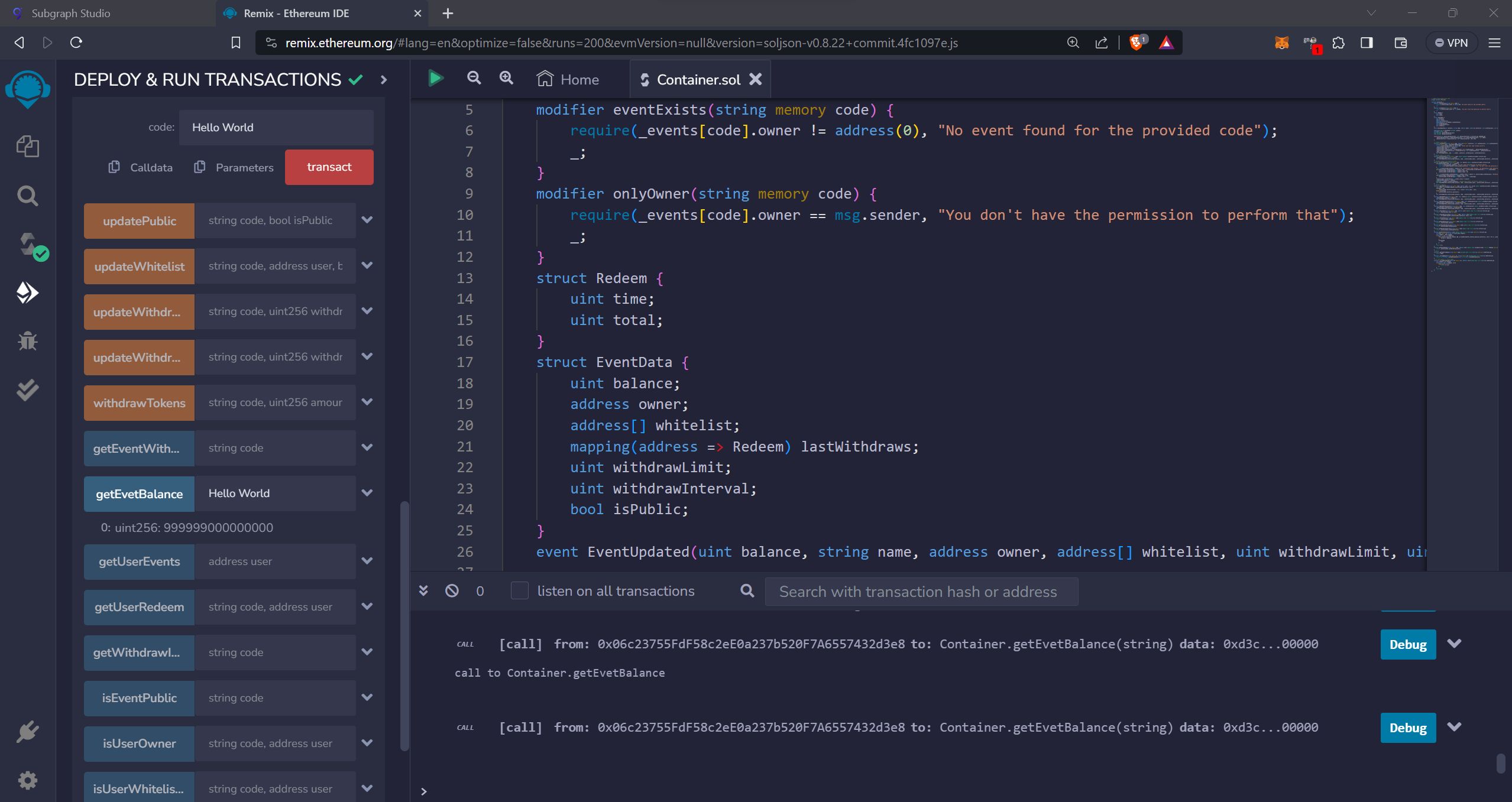Open the File Explorer sidebar icon
The width and height of the screenshot is (1512, 802).
tap(27, 146)
